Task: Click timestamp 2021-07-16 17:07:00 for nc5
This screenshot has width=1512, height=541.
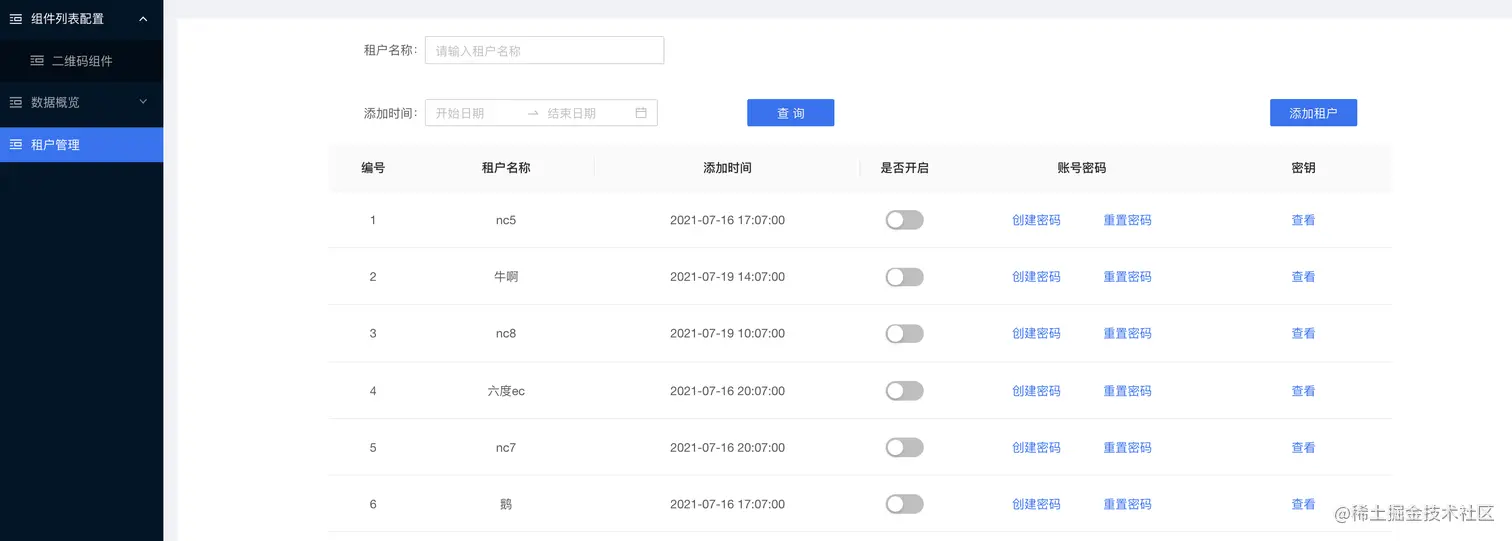Action: 727,220
